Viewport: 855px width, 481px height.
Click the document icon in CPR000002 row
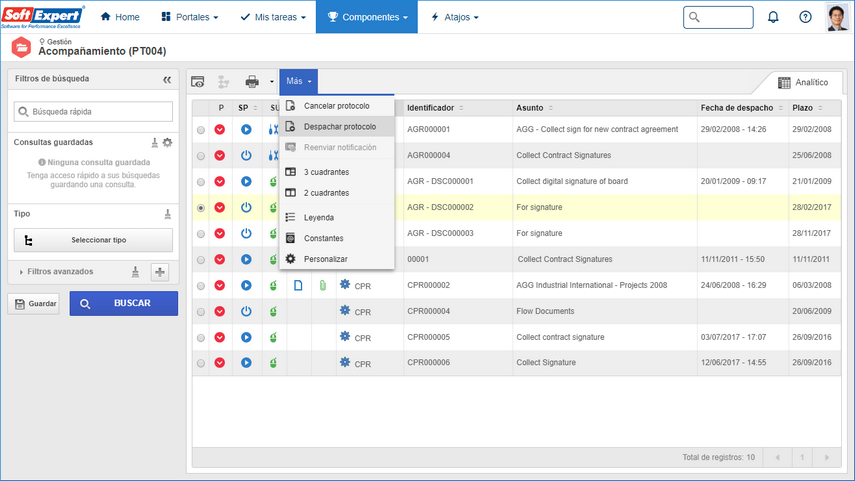tap(298, 285)
